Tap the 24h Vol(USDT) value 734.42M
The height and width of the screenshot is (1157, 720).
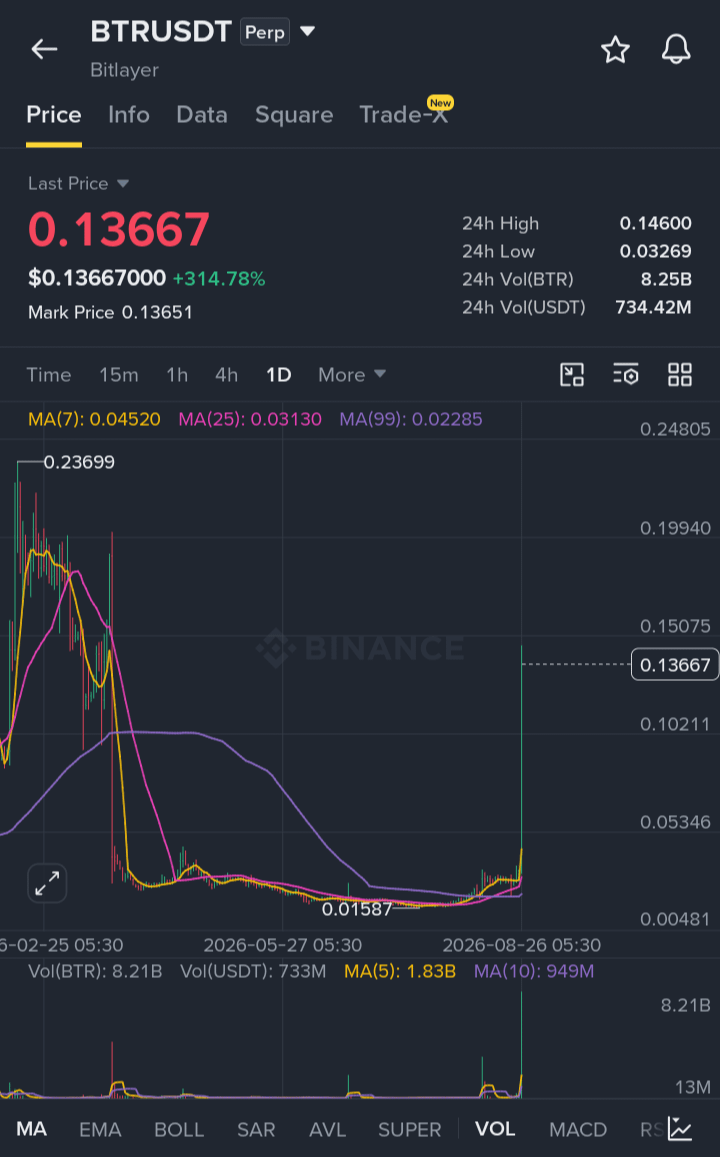[x=654, y=307]
